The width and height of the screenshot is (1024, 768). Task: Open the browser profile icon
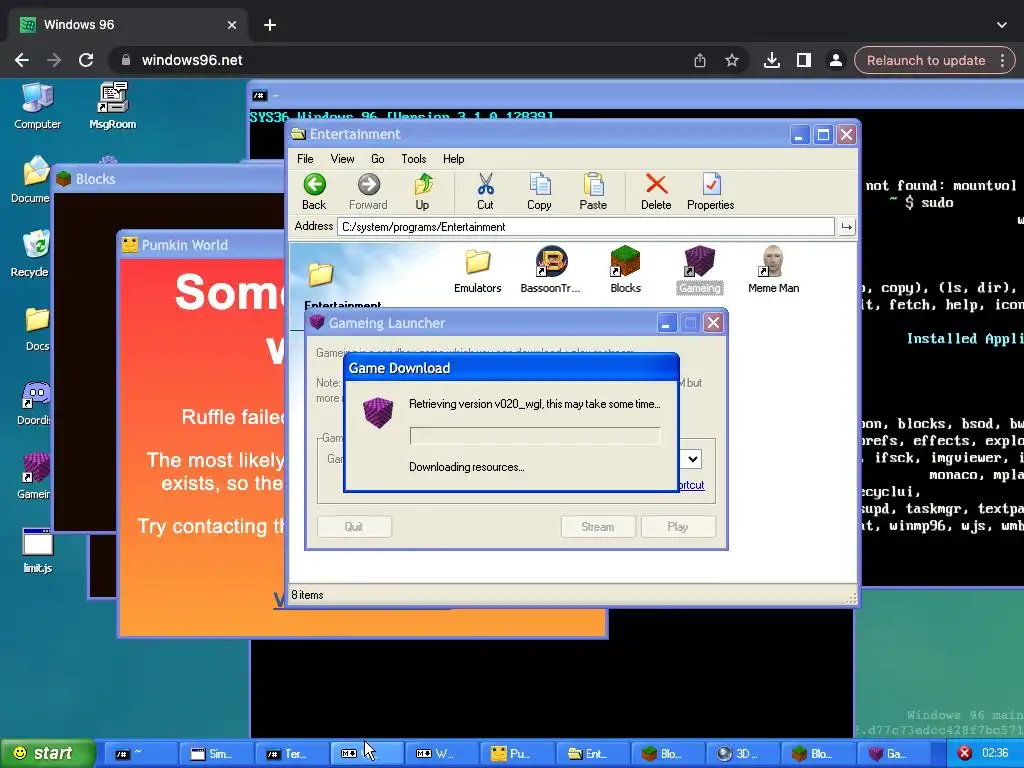pos(835,60)
